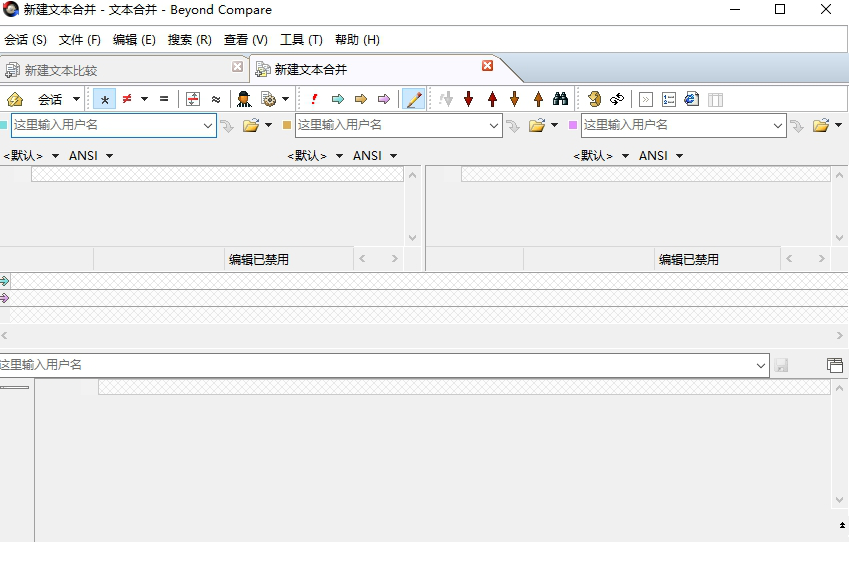This screenshot has width=849, height=563.
Task: Open the left pane <默认> format dropdown
Action: [31, 156]
